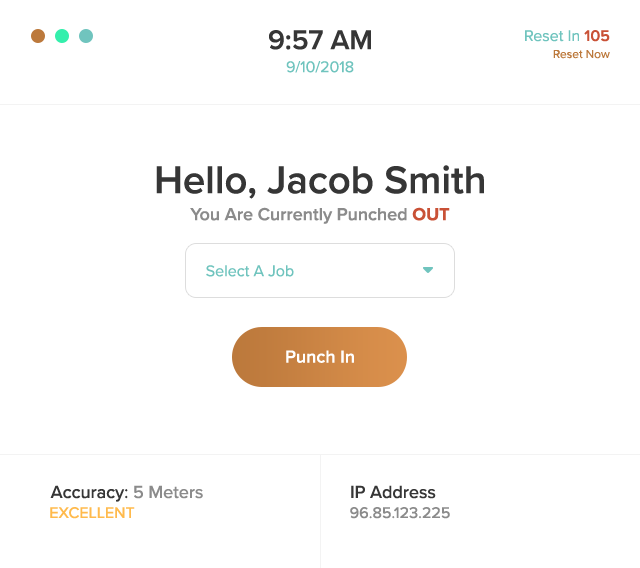640x568 pixels.
Task: Click the brown window control dot
Action: click(38, 36)
